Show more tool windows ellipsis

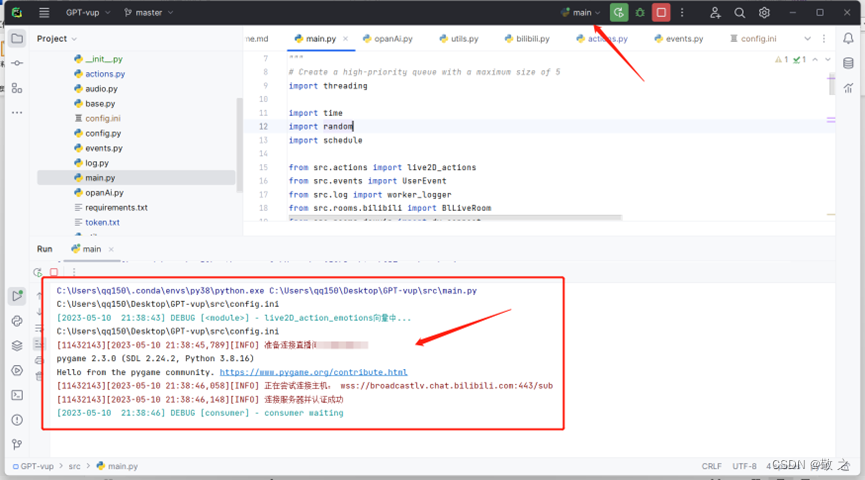pyautogui.click(x=17, y=113)
